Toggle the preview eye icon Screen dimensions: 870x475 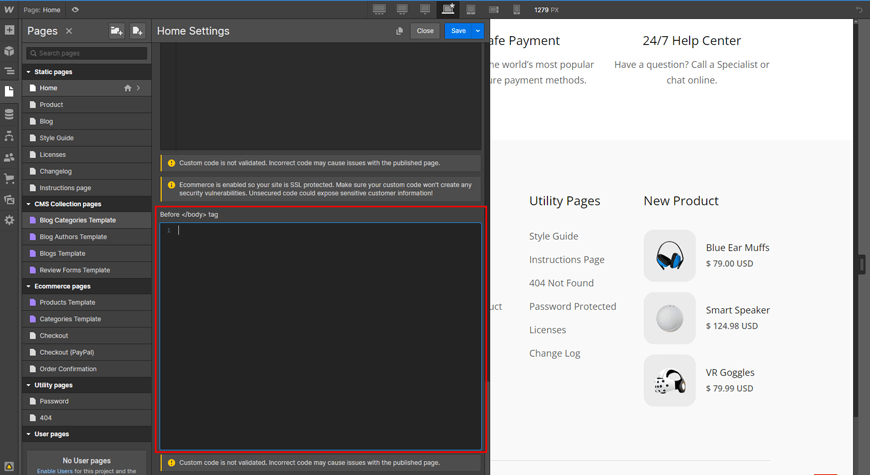[x=75, y=9]
